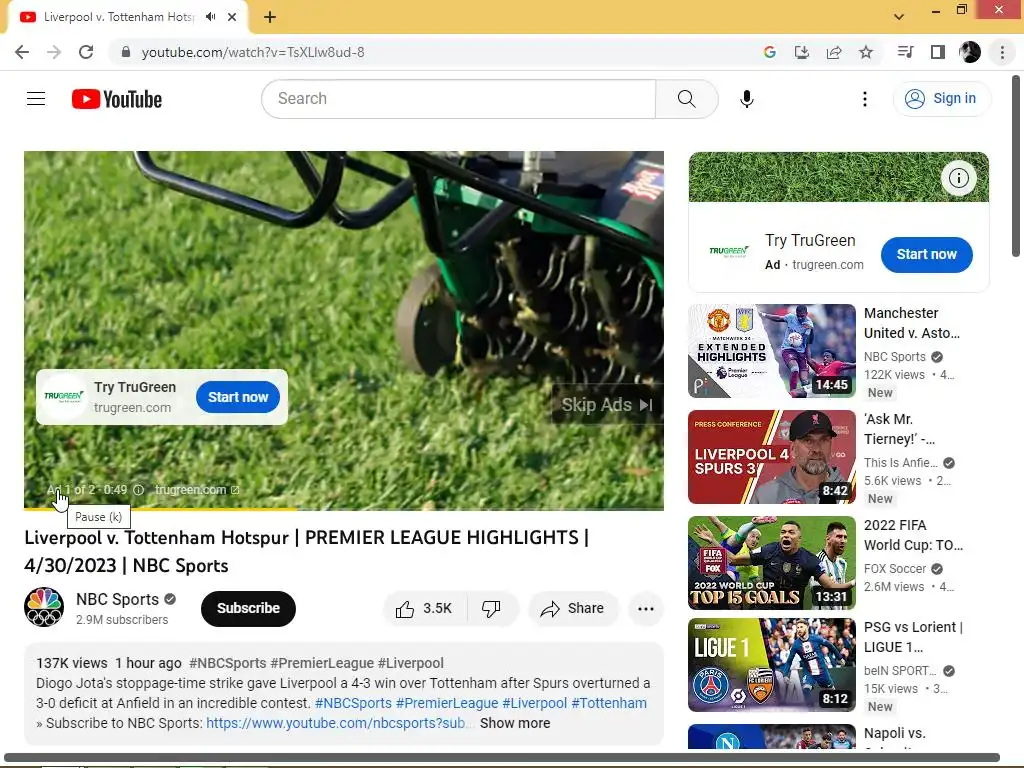Open ad info icon on sidebar banner
This screenshot has width=1024, height=768.
958,178
